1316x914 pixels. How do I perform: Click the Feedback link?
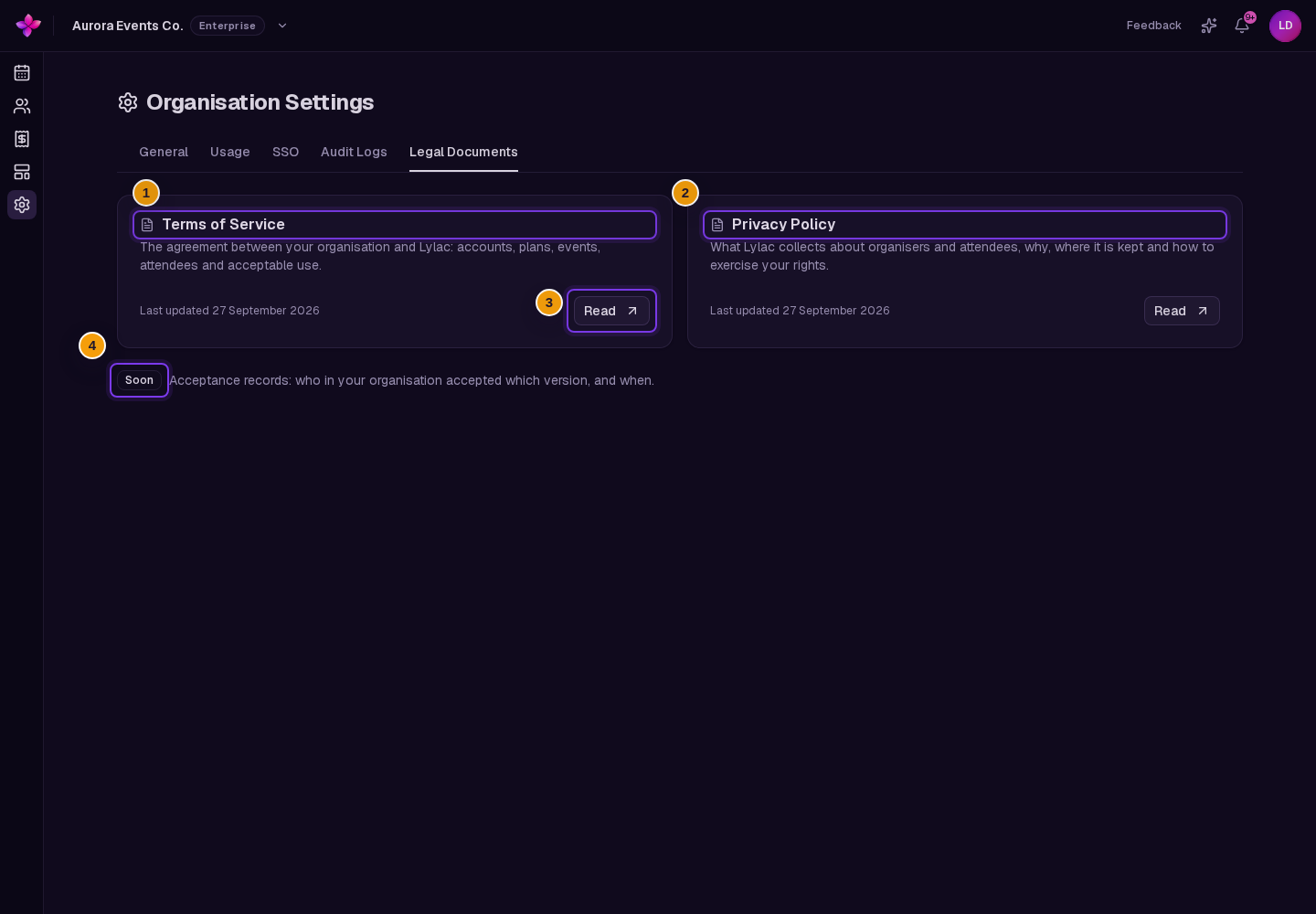[x=1154, y=26]
